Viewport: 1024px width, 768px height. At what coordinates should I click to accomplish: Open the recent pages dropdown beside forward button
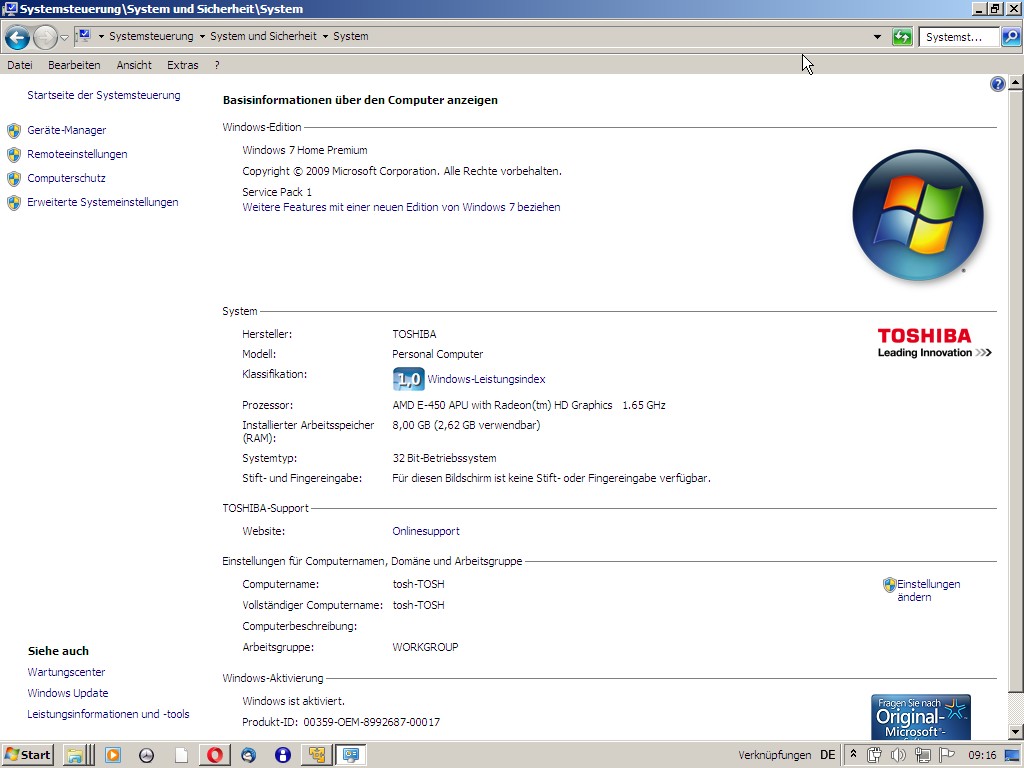tap(65, 38)
